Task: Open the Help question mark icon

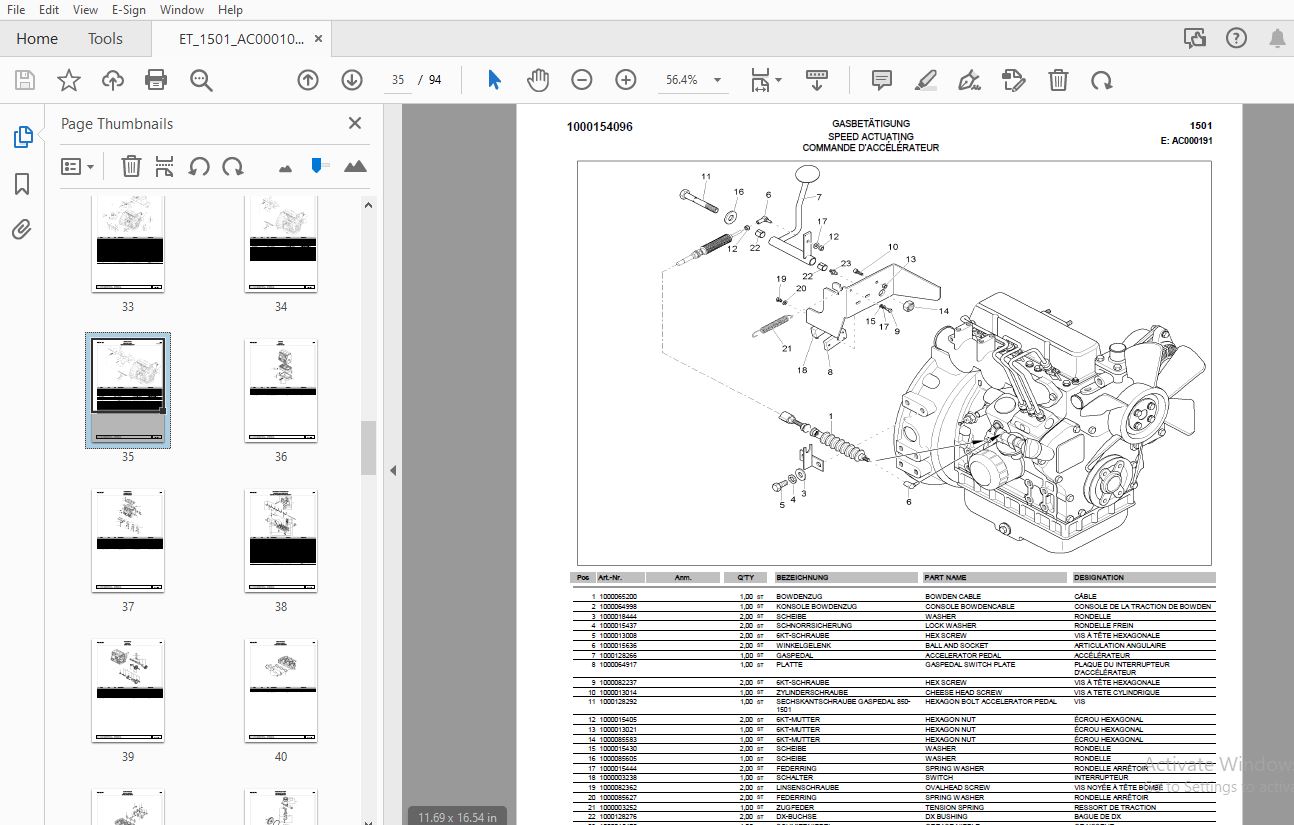Action: pos(1236,39)
